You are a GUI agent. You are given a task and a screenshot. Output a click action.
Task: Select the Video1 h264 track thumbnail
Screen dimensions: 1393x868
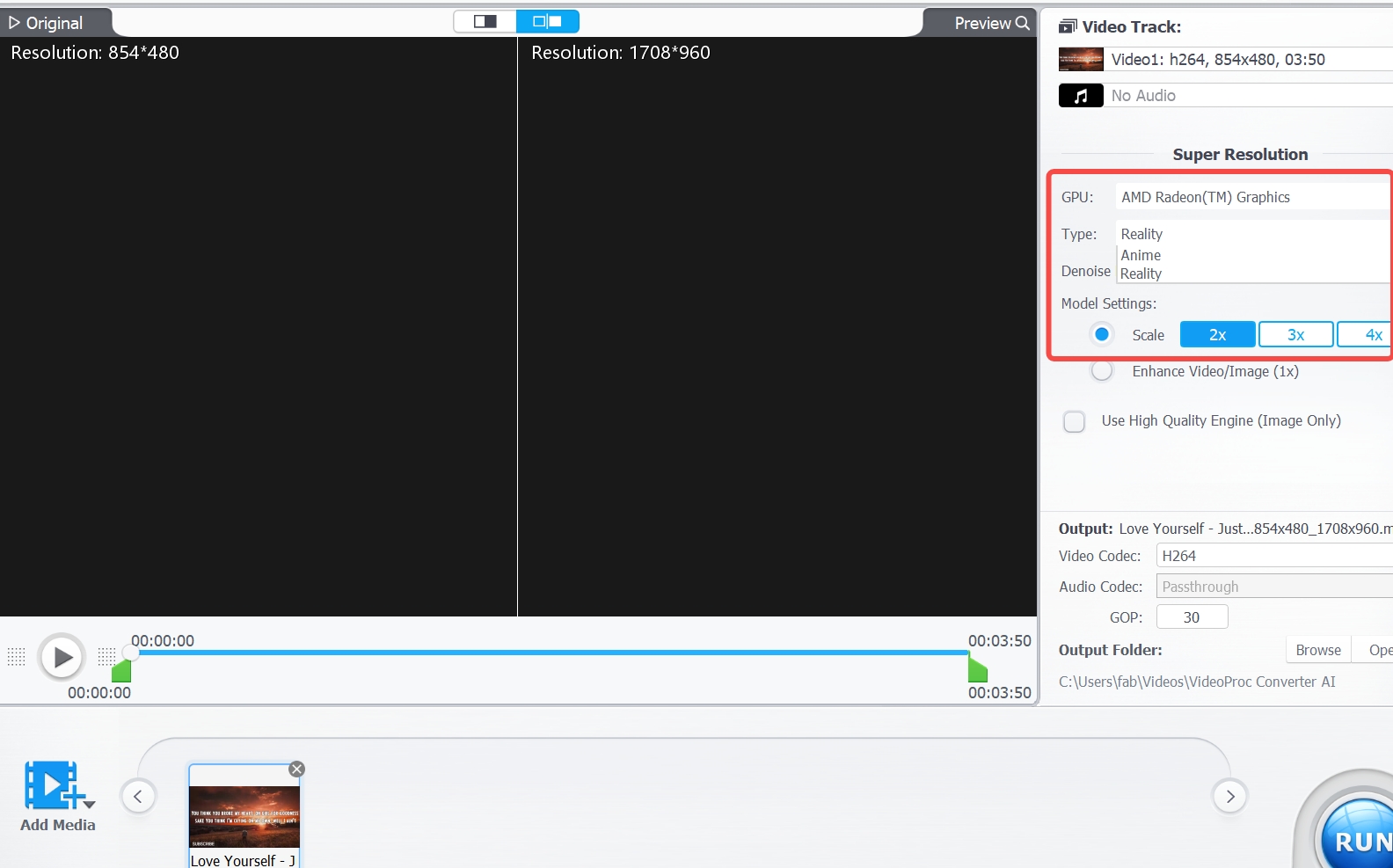[x=1081, y=60]
